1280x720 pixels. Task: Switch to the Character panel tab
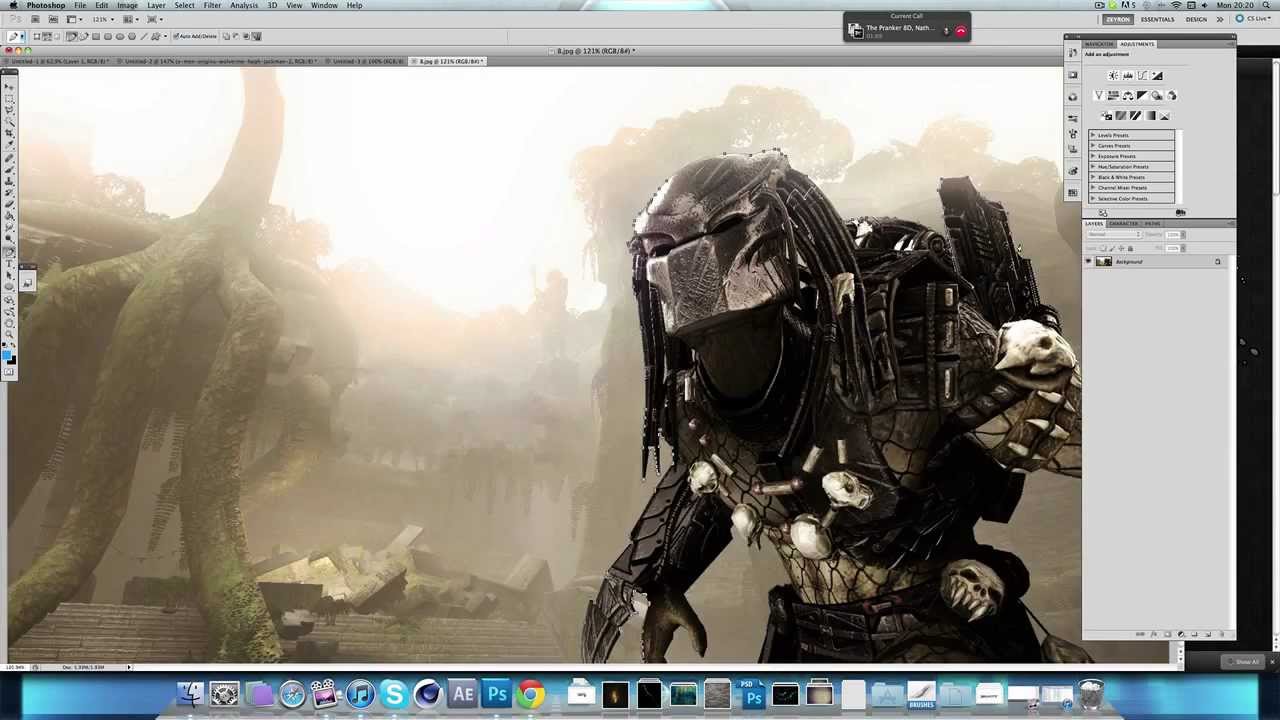pyautogui.click(x=1123, y=224)
